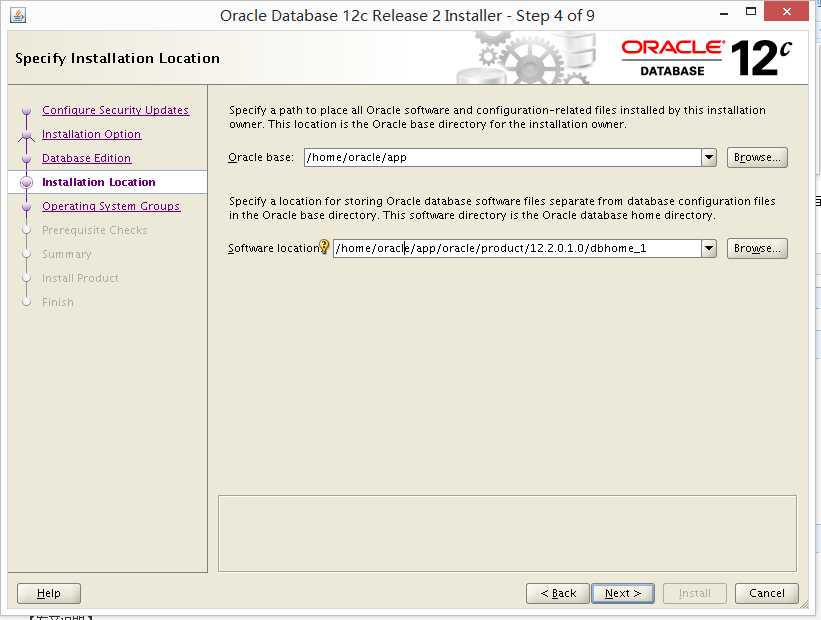Go to Installation Option step
Image resolution: width=821 pixels, height=620 pixels.
91,134
